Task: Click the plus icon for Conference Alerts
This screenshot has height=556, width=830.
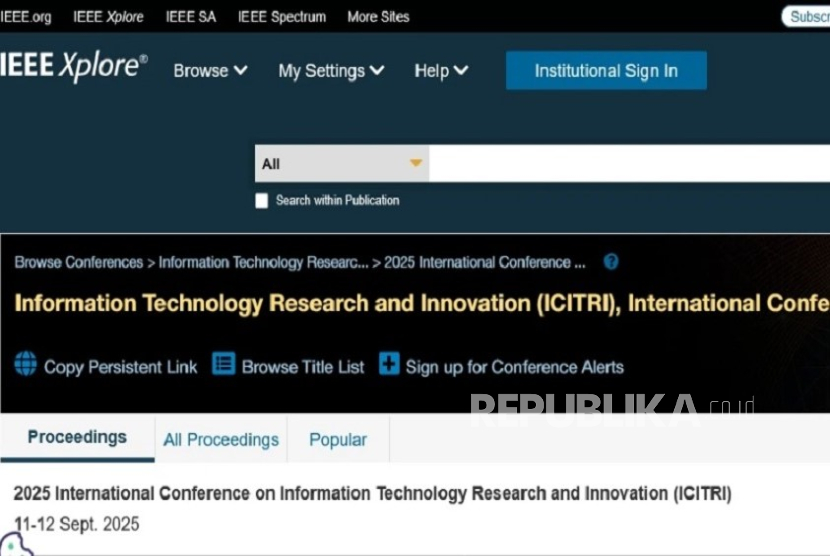Action: coord(389,364)
